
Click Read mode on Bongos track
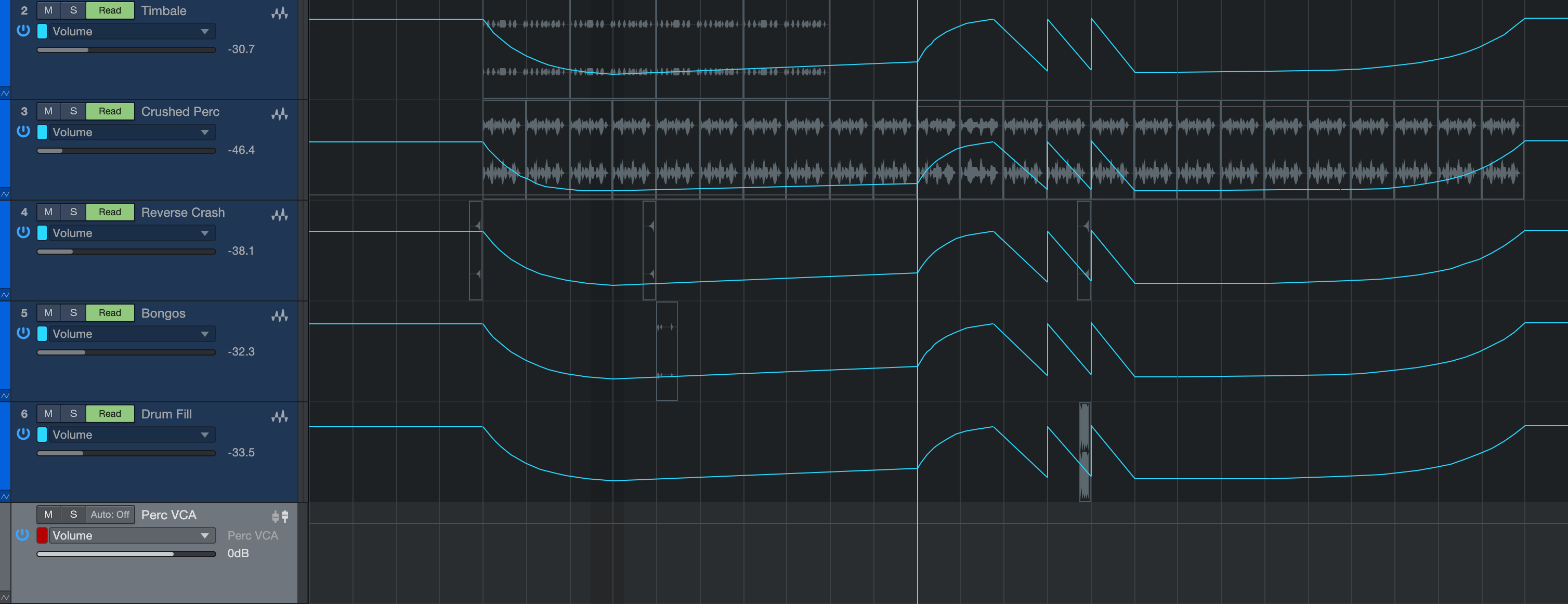pyautogui.click(x=110, y=312)
